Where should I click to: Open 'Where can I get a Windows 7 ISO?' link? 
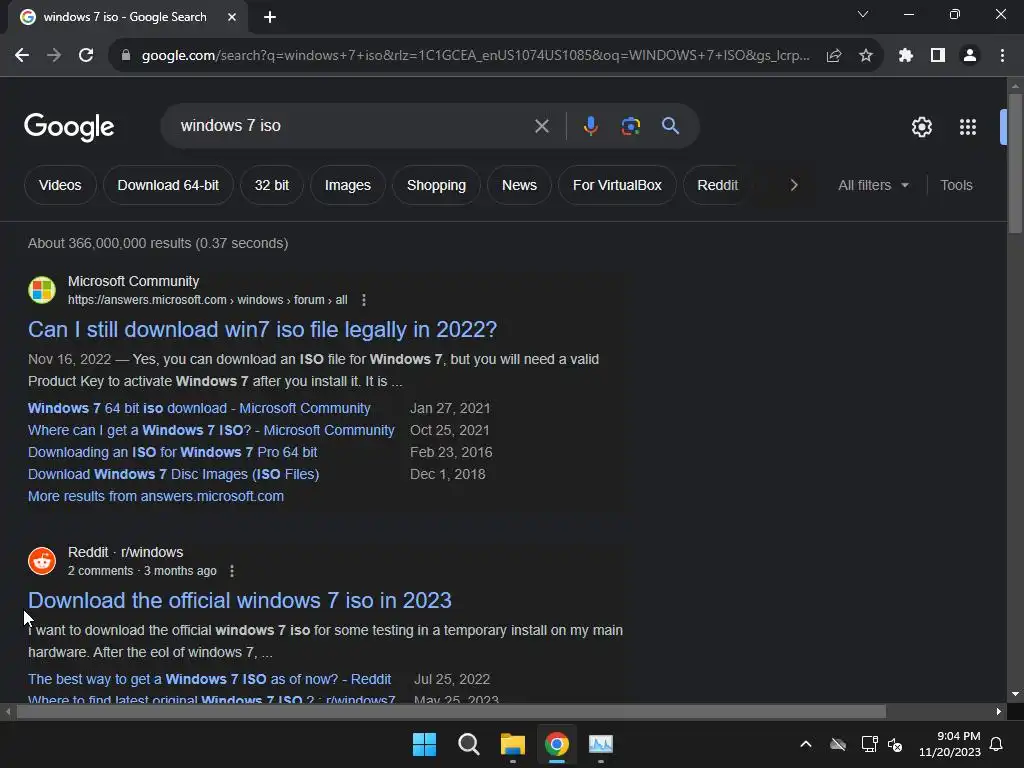(x=211, y=431)
